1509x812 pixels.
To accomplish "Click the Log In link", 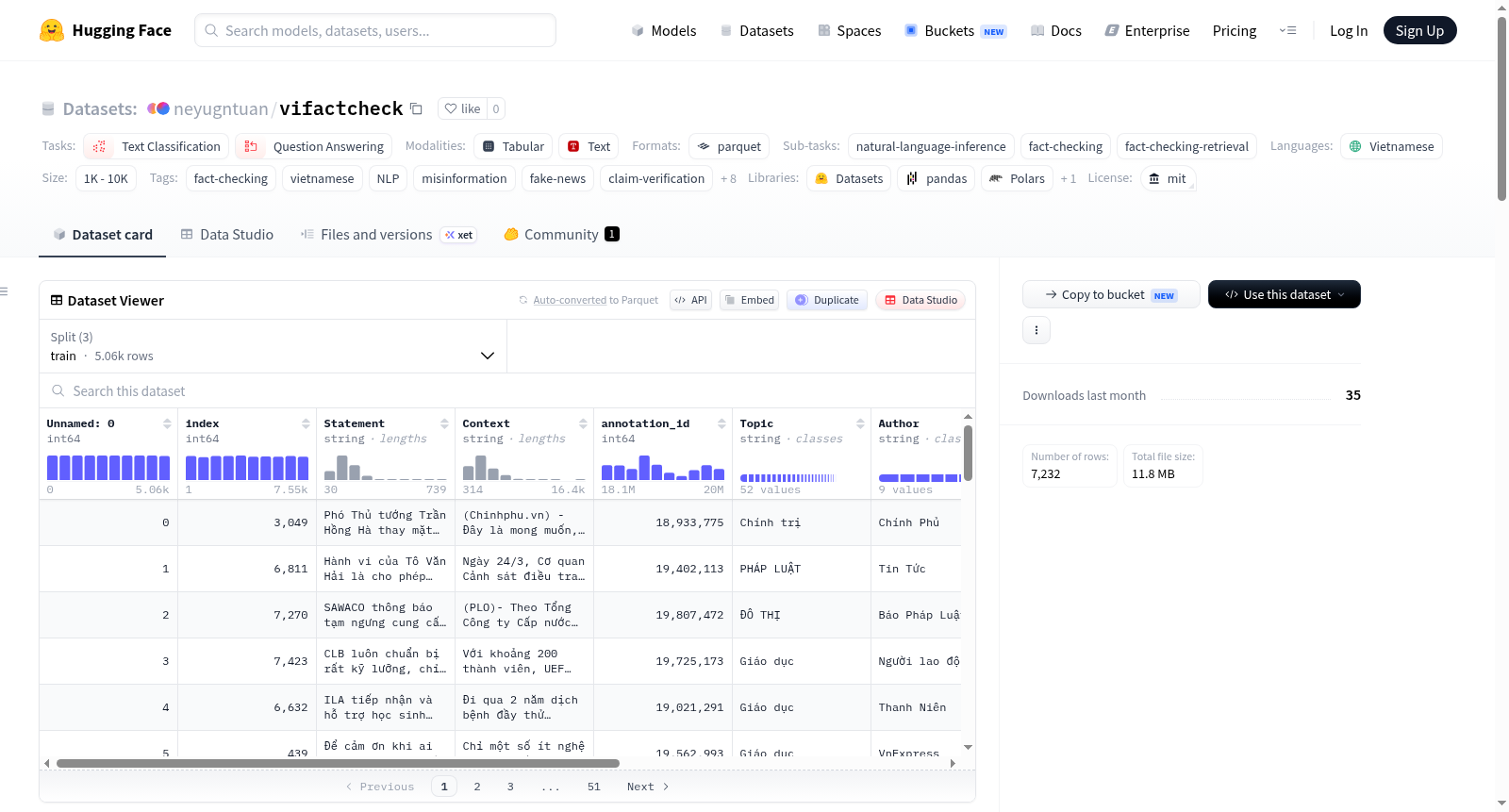I will click(1349, 30).
